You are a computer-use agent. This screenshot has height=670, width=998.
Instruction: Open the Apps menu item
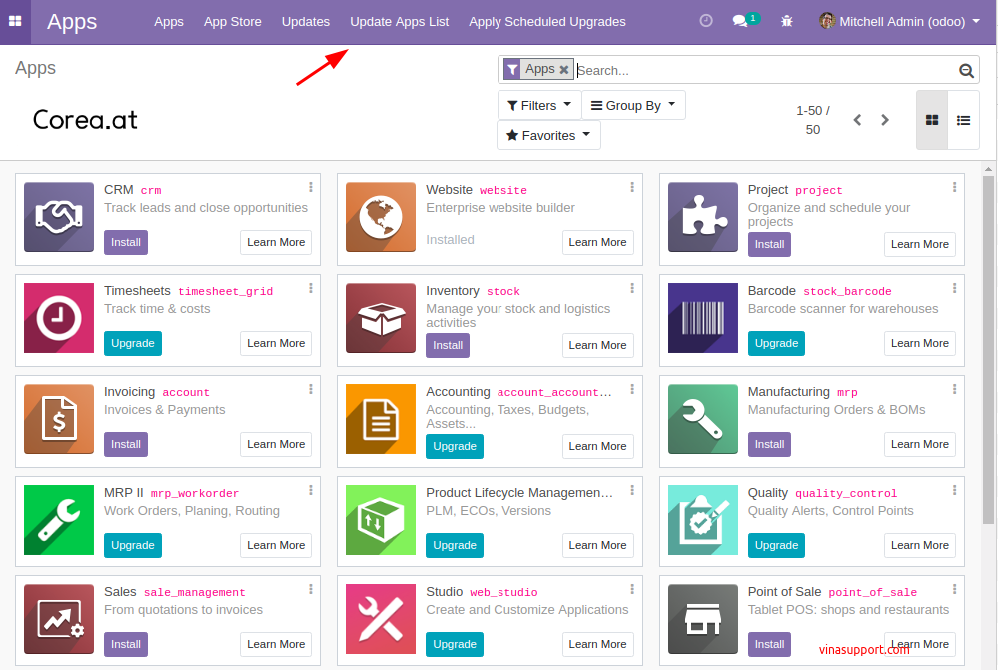169,22
